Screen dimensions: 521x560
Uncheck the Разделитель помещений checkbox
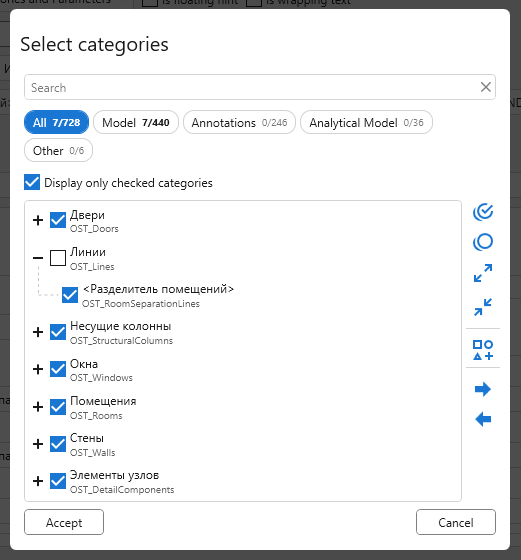(70, 295)
